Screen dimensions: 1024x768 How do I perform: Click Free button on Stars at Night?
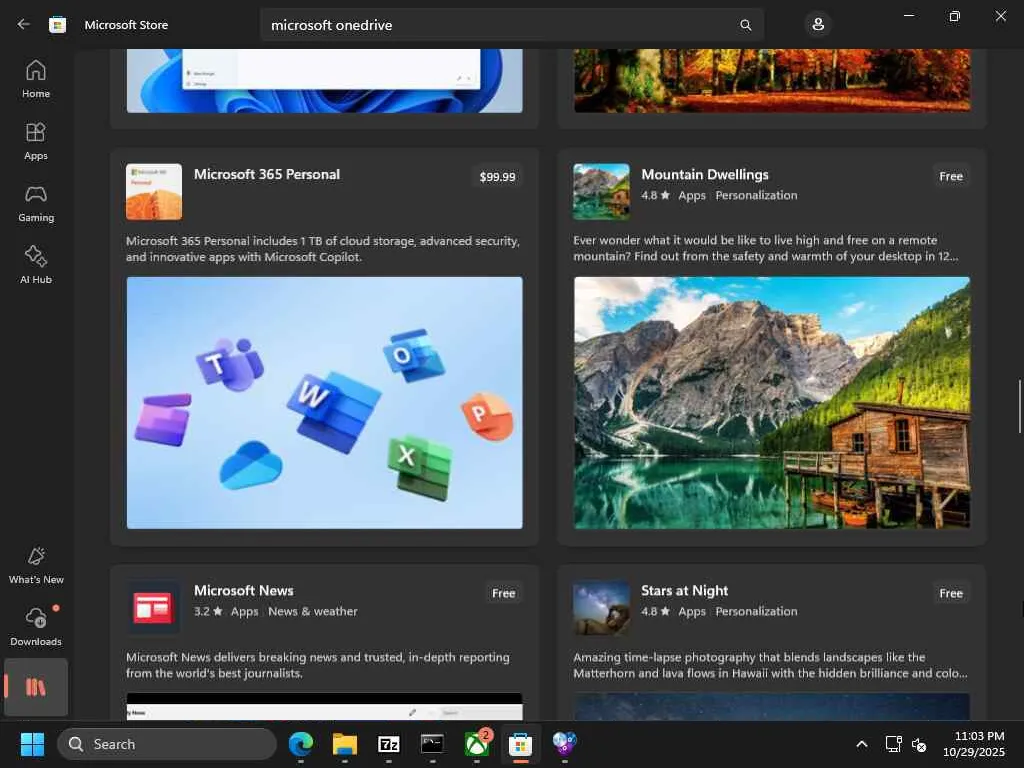[951, 593]
